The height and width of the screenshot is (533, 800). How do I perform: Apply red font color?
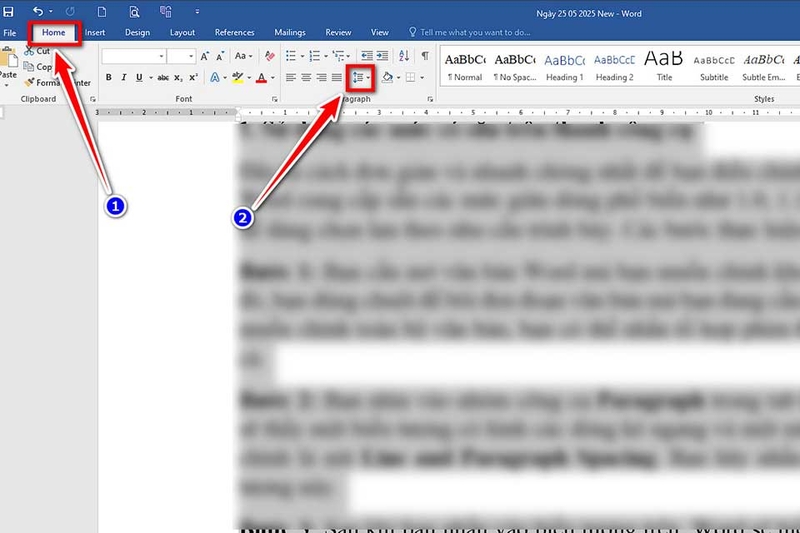262,78
